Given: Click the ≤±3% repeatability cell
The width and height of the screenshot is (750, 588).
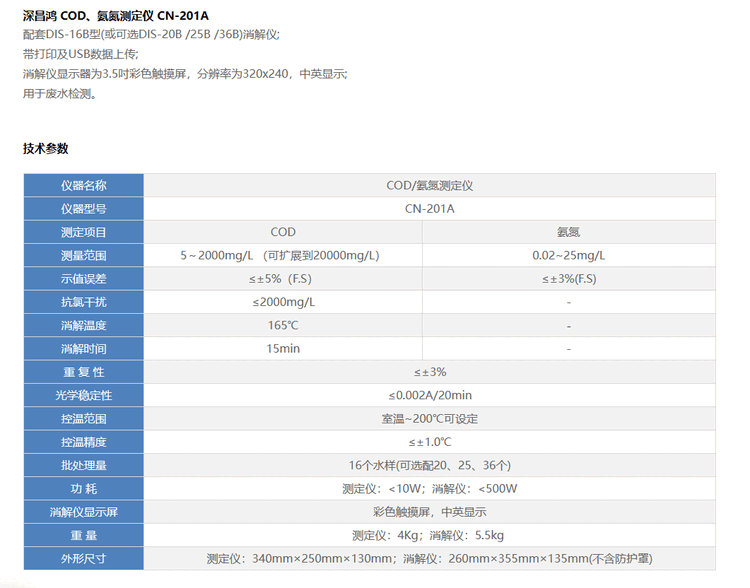Looking at the screenshot, I should click(x=430, y=372).
